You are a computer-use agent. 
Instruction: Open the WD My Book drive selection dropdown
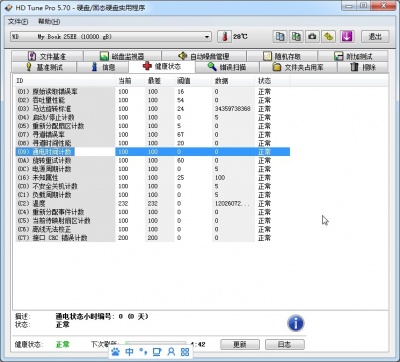click(111, 37)
